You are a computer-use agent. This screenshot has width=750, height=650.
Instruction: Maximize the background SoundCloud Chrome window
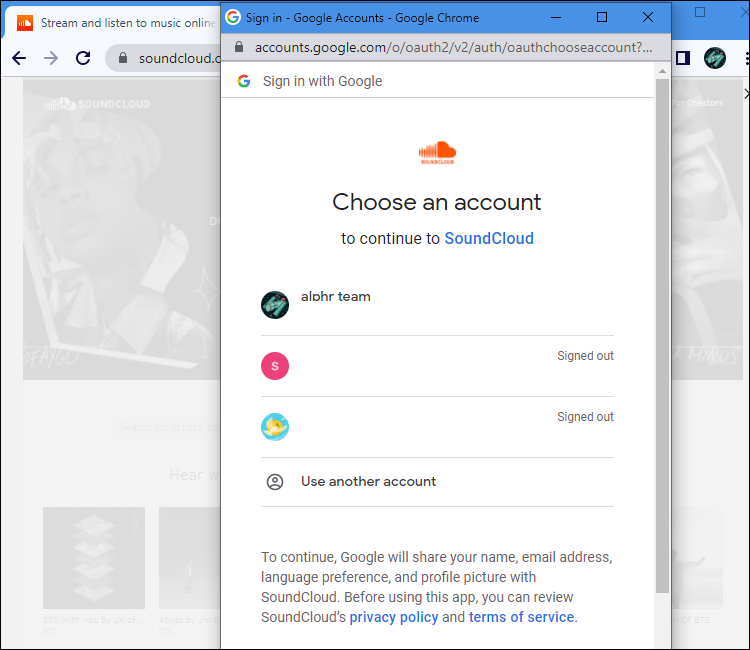point(700,12)
